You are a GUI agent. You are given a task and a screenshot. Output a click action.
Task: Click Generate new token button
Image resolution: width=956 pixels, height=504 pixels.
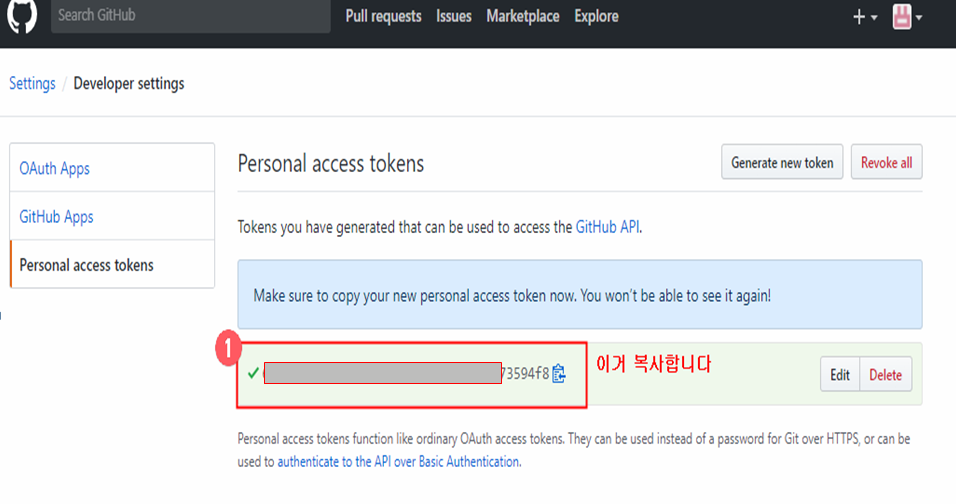[x=782, y=162]
